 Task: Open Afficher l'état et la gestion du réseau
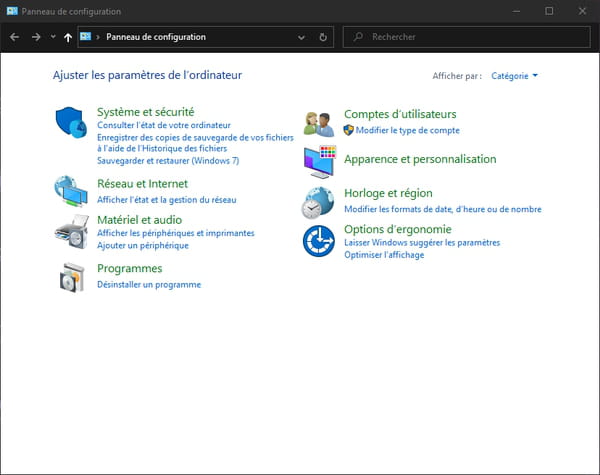coord(166,199)
